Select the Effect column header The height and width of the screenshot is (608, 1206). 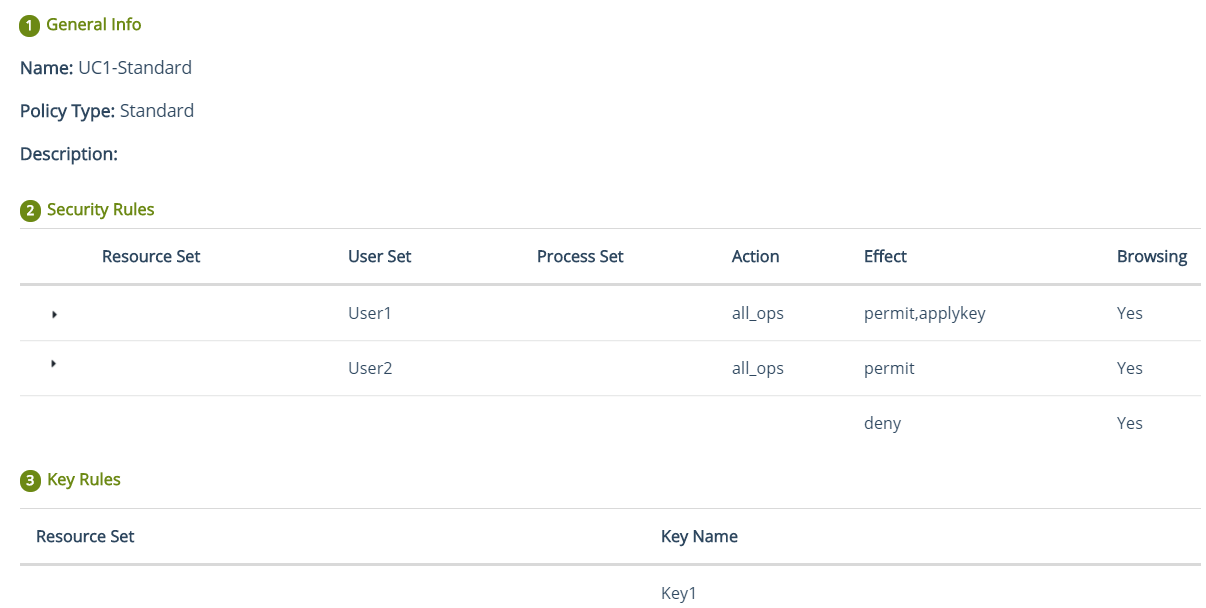click(x=885, y=257)
